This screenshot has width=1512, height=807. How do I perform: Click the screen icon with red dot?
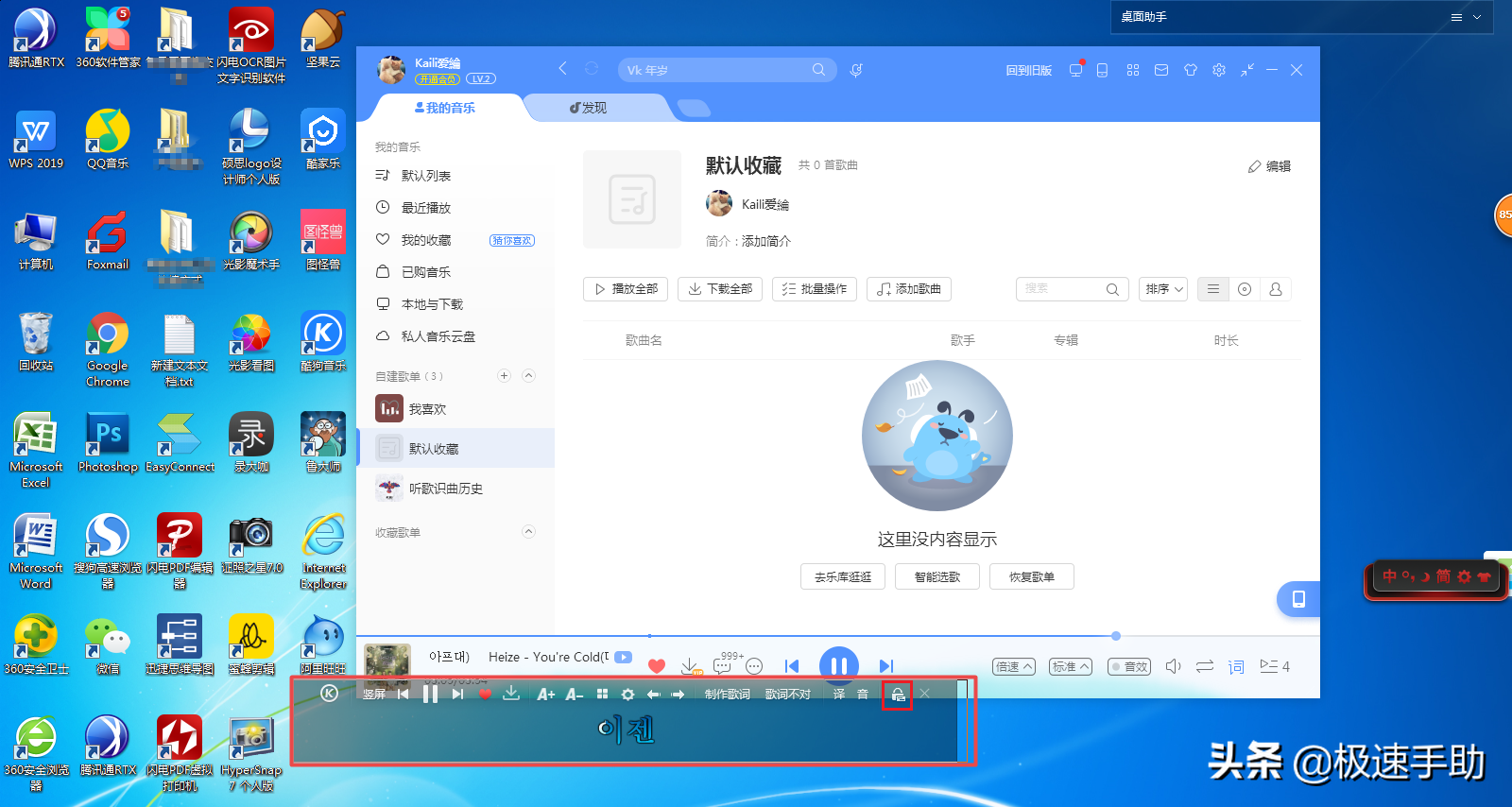coord(1075,69)
